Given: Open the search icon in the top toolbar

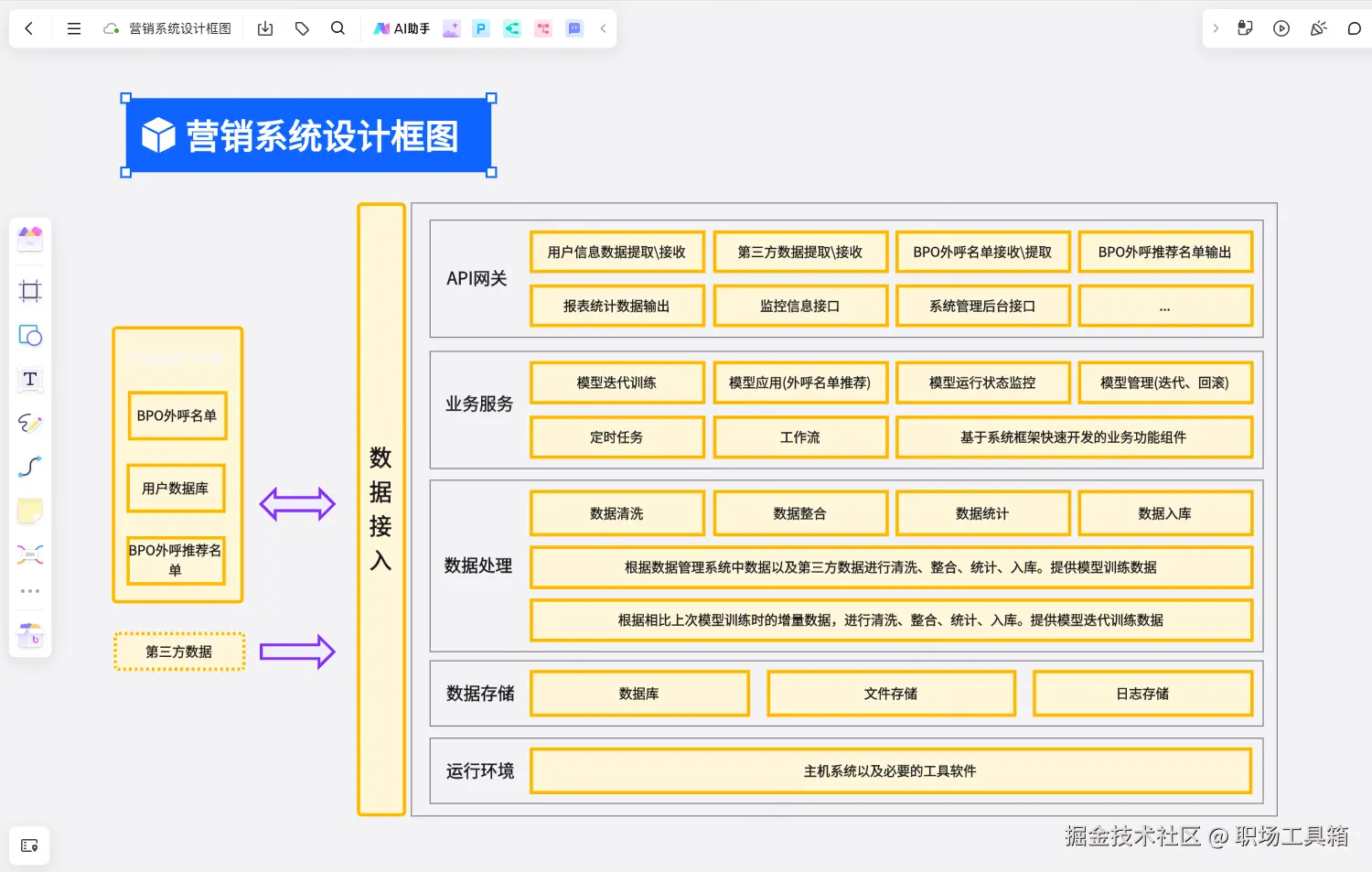Looking at the screenshot, I should click(x=338, y=28).
